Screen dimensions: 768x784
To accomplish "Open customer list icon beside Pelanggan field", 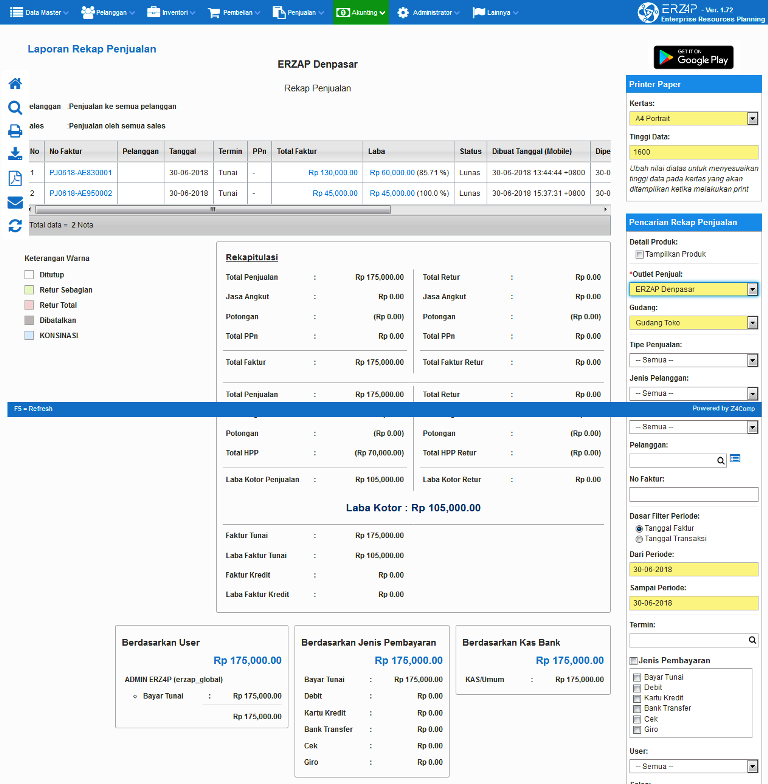I will (734, 458).
